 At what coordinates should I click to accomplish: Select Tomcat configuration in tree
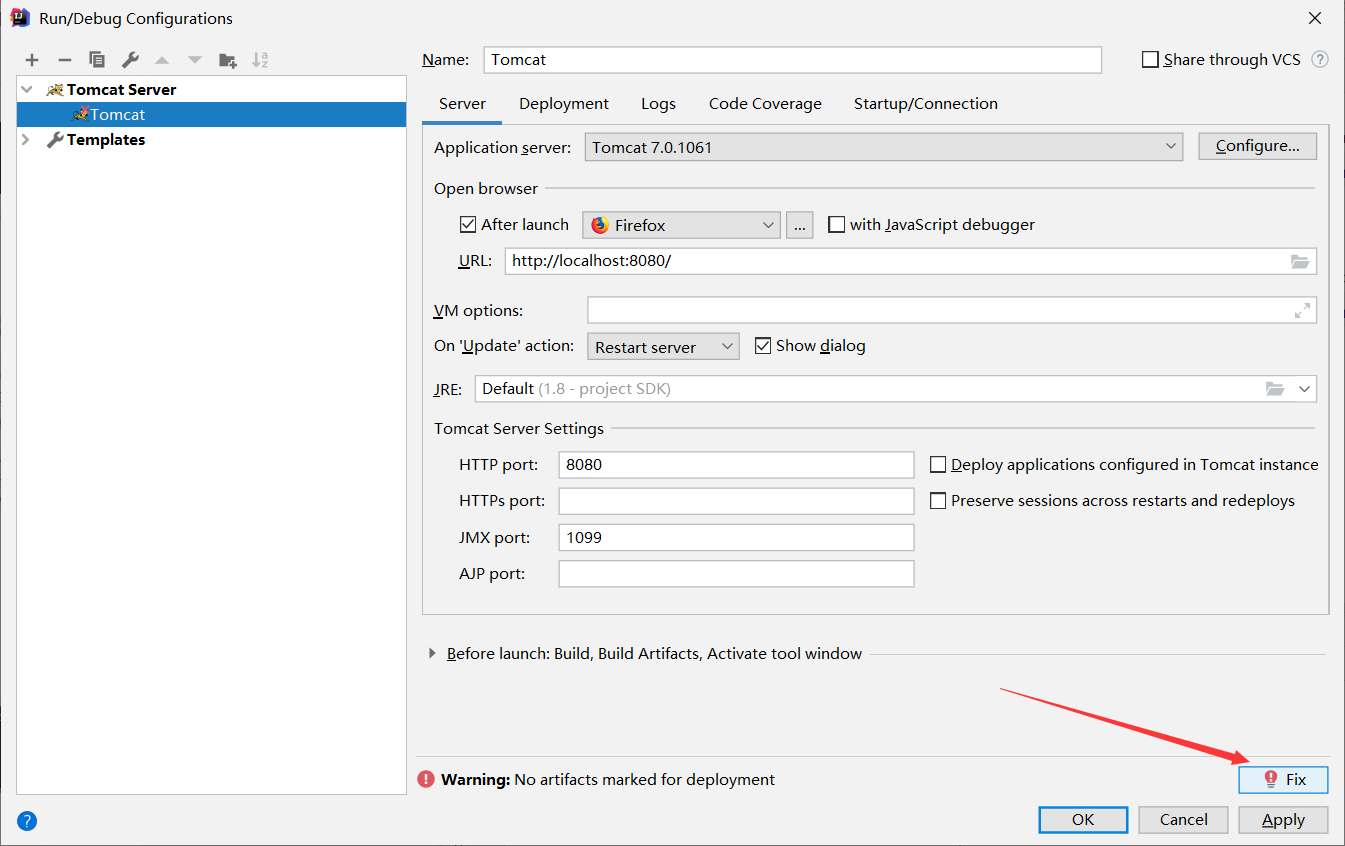(212, 115)
